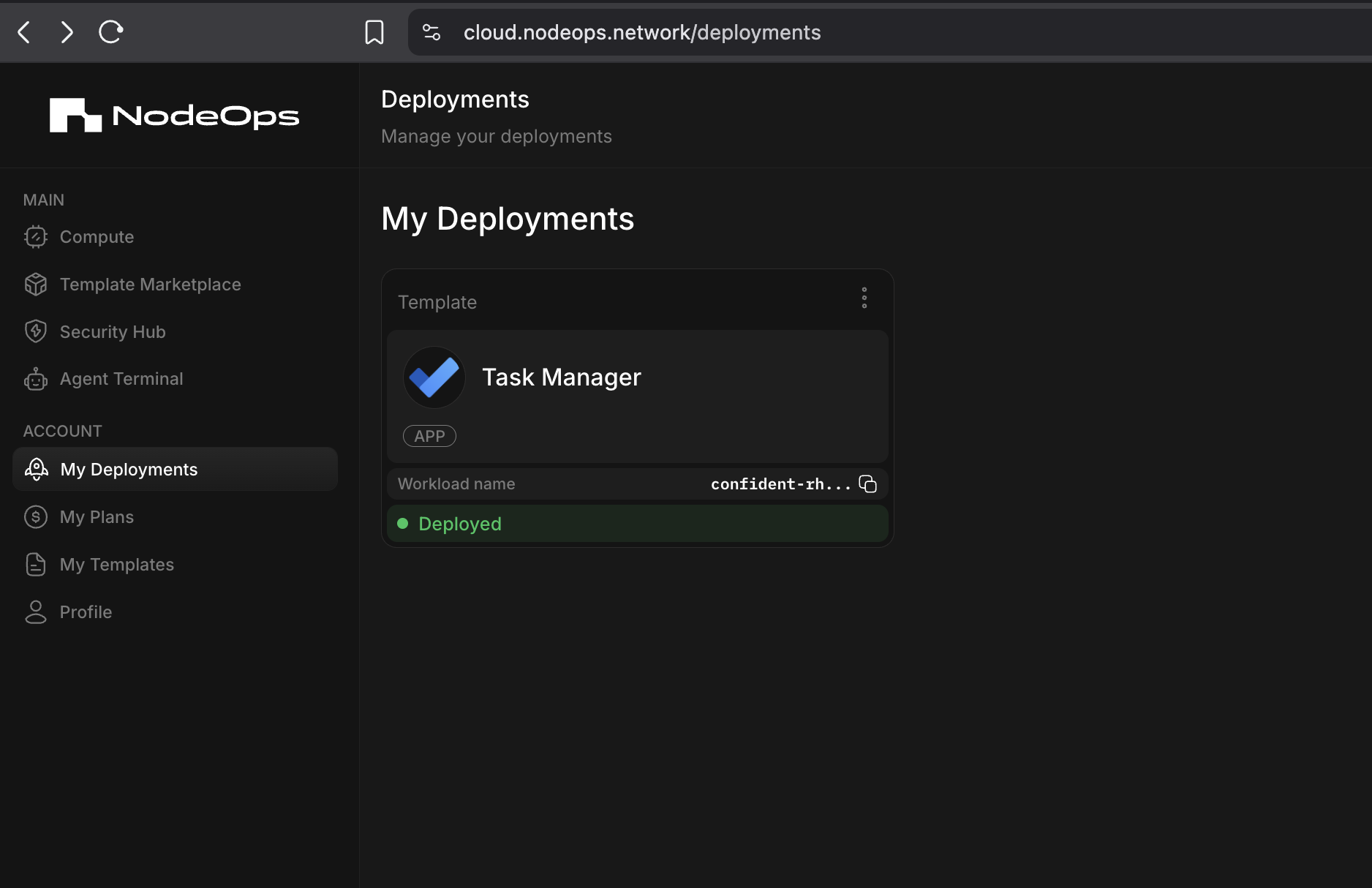Open the My Templates document icon

click(x=36, y=564)
